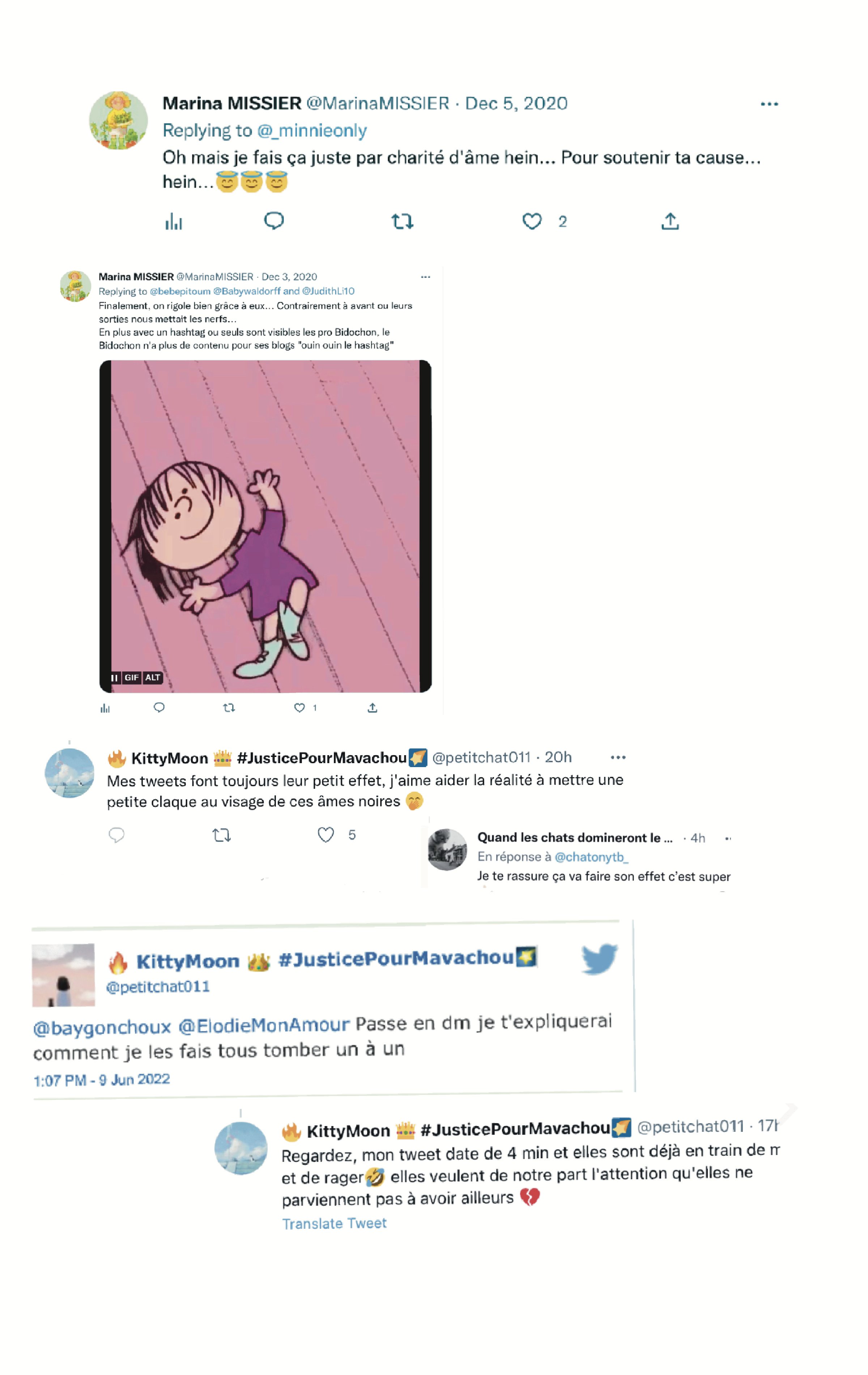
Task: Click the @chatonytb_ reply mention
Action: tap(591, 856)
